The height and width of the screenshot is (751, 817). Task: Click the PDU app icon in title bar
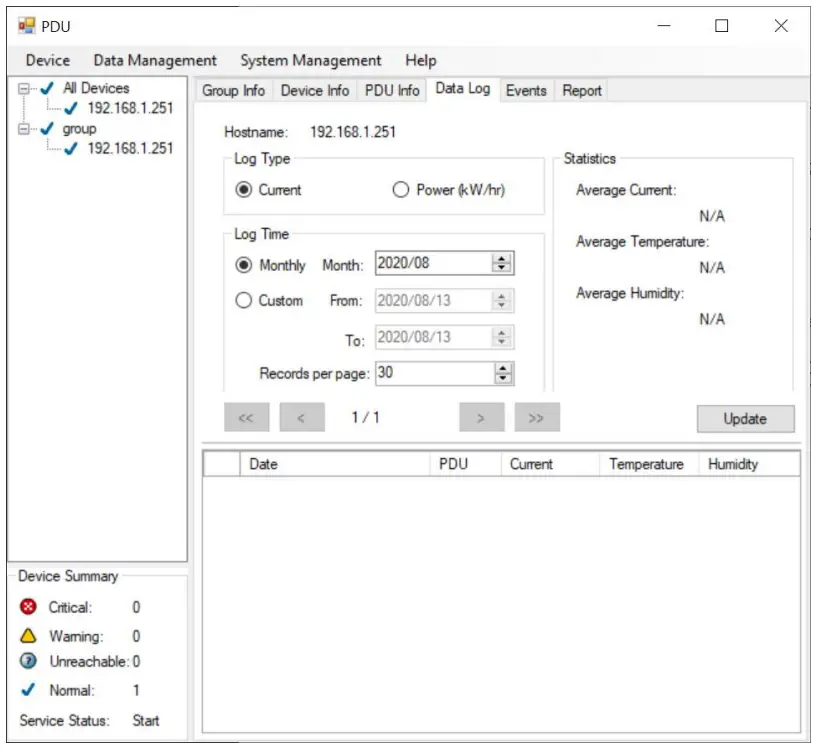pyautogui.click(x=27, y=26)
